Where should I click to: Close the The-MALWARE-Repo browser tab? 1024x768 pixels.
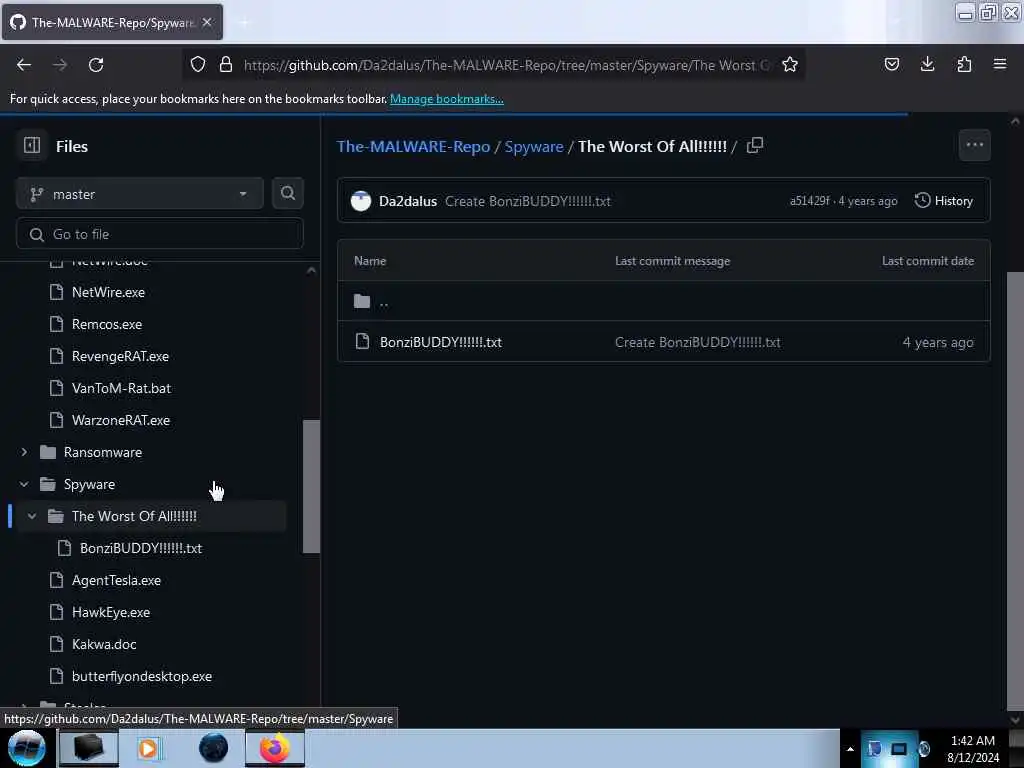(207, 22)
